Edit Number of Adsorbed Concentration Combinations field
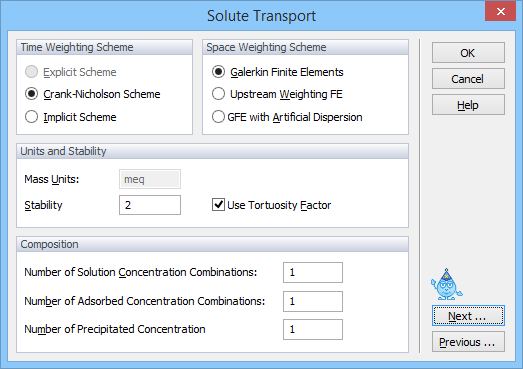Screen dimensions: 523x369 (313, 301)
